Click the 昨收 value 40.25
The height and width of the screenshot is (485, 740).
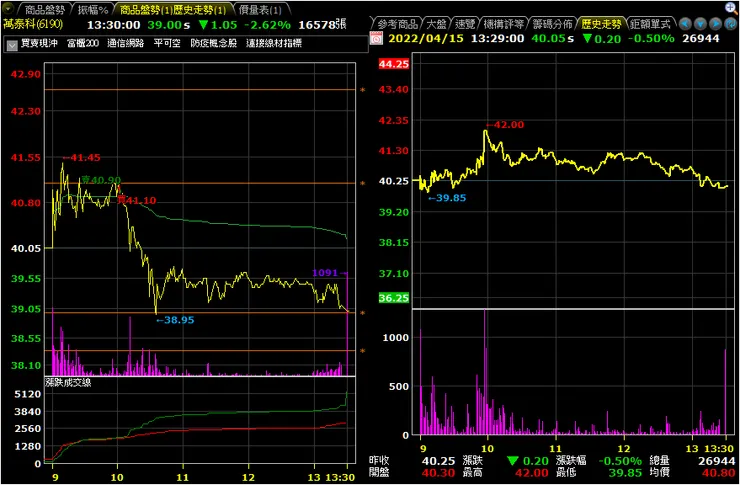438,461
